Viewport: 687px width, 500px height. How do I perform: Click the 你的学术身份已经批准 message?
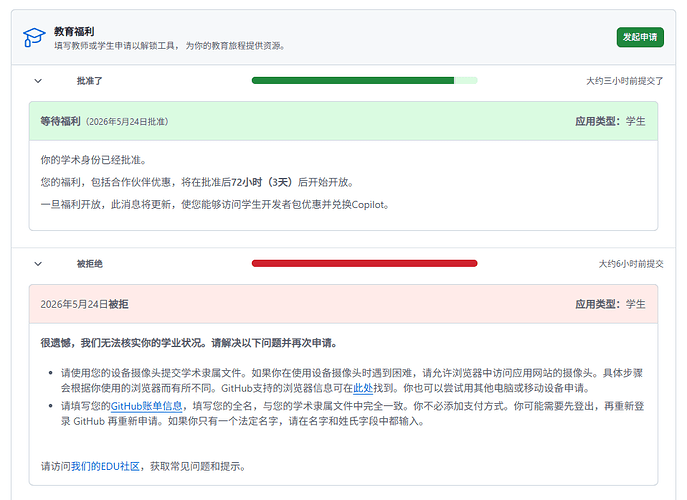[x=93, y=160]
